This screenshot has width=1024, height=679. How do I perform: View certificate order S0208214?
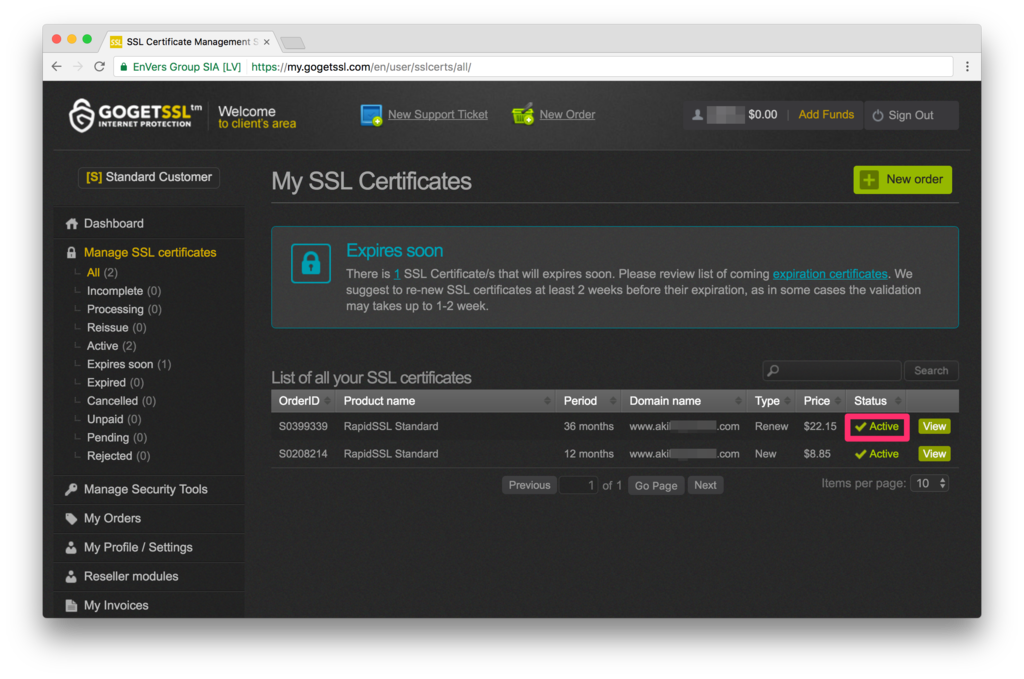pos(934,454)
